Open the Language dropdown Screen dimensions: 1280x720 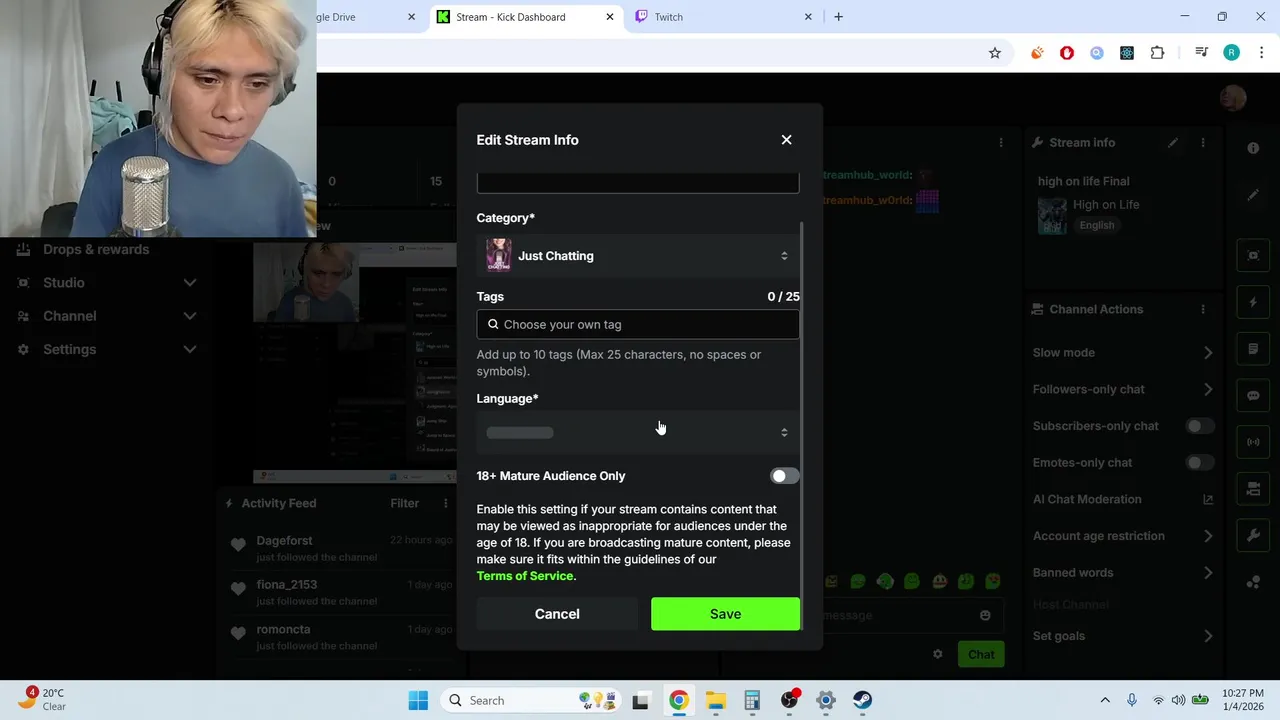[638, 432]
